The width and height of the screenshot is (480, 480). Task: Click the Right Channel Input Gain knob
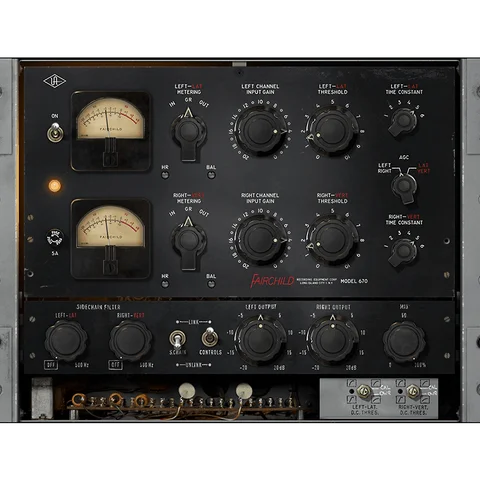[x=260, y=240]
